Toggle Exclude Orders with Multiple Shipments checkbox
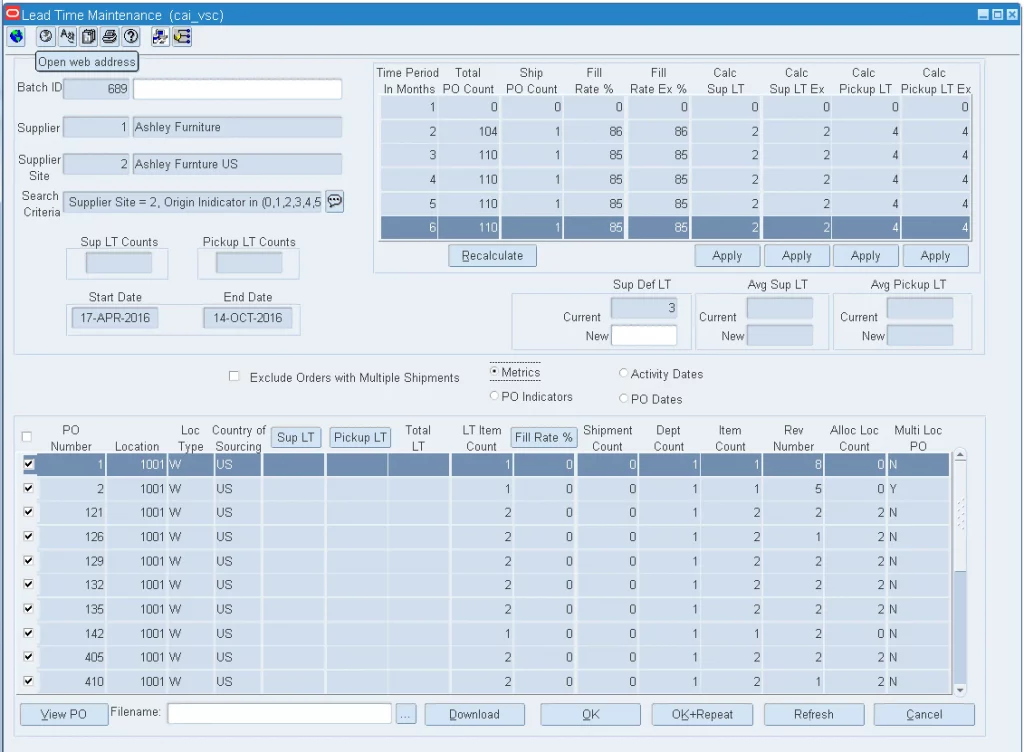This screenshot has height=752, width=1024. tap(234, 376)
